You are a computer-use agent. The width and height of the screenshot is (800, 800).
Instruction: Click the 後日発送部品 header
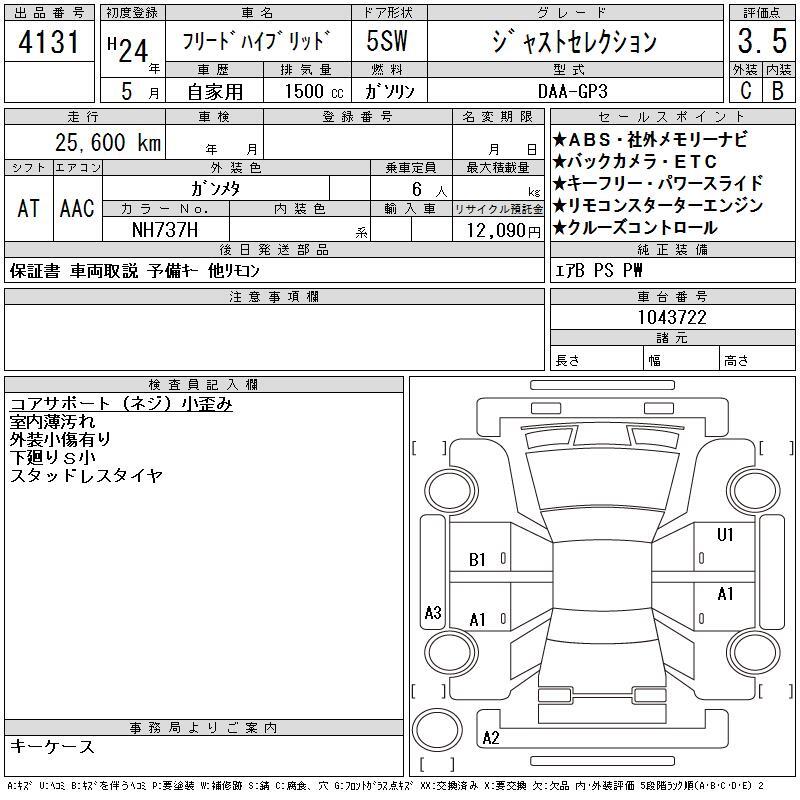(x=274, y=250)
